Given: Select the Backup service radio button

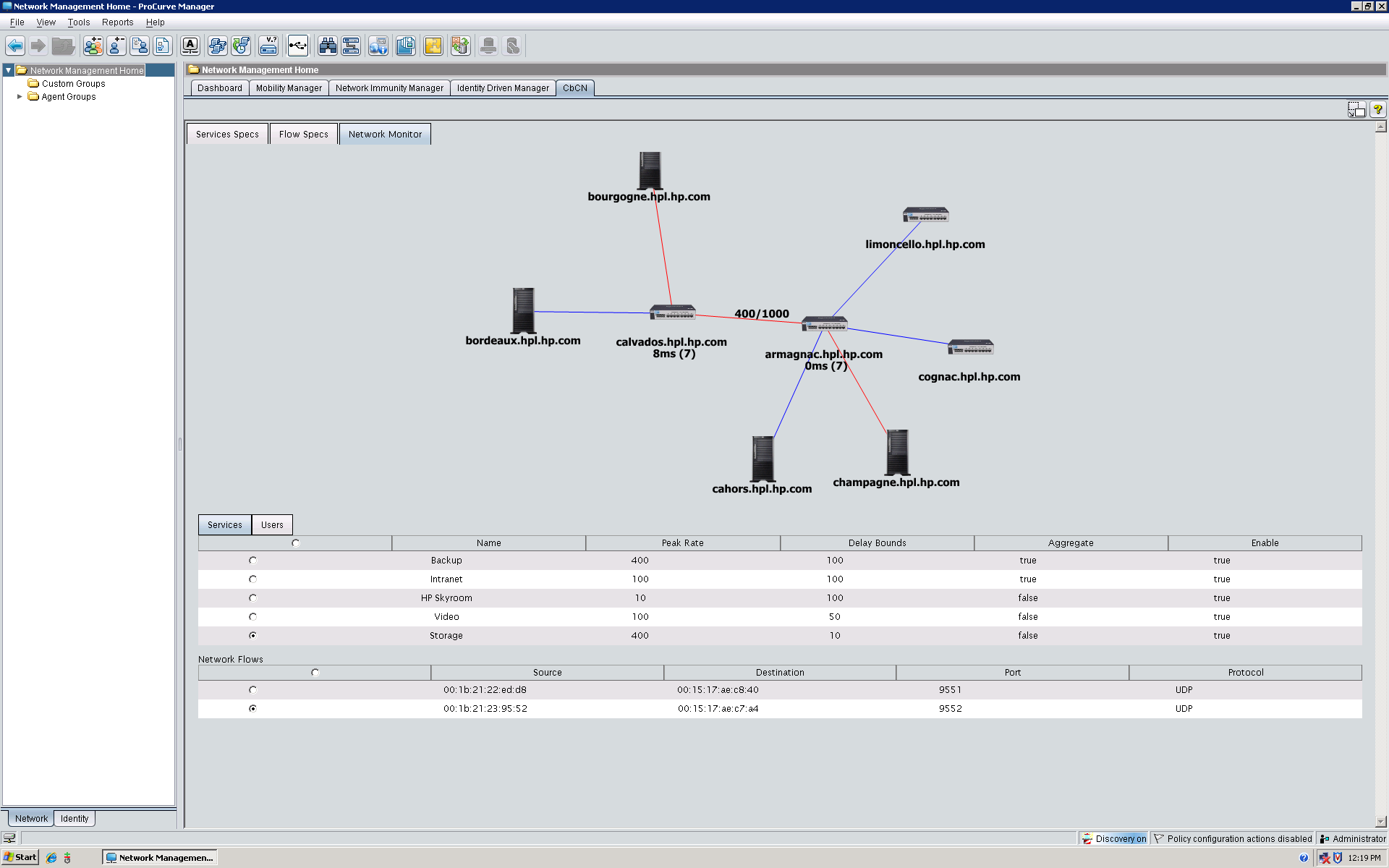Looking at the screenshot, I should tap(252, 561).
